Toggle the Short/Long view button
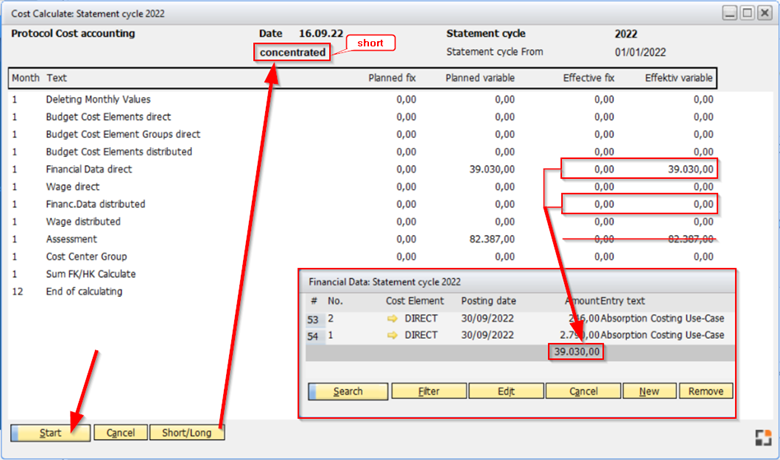 pyautogui.click(x=187, y=433)
